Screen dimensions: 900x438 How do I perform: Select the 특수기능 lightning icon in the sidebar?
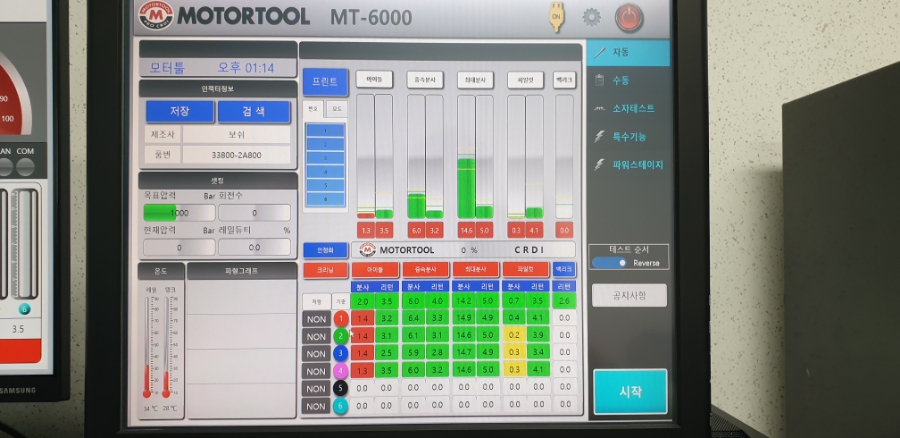(600, 137)
